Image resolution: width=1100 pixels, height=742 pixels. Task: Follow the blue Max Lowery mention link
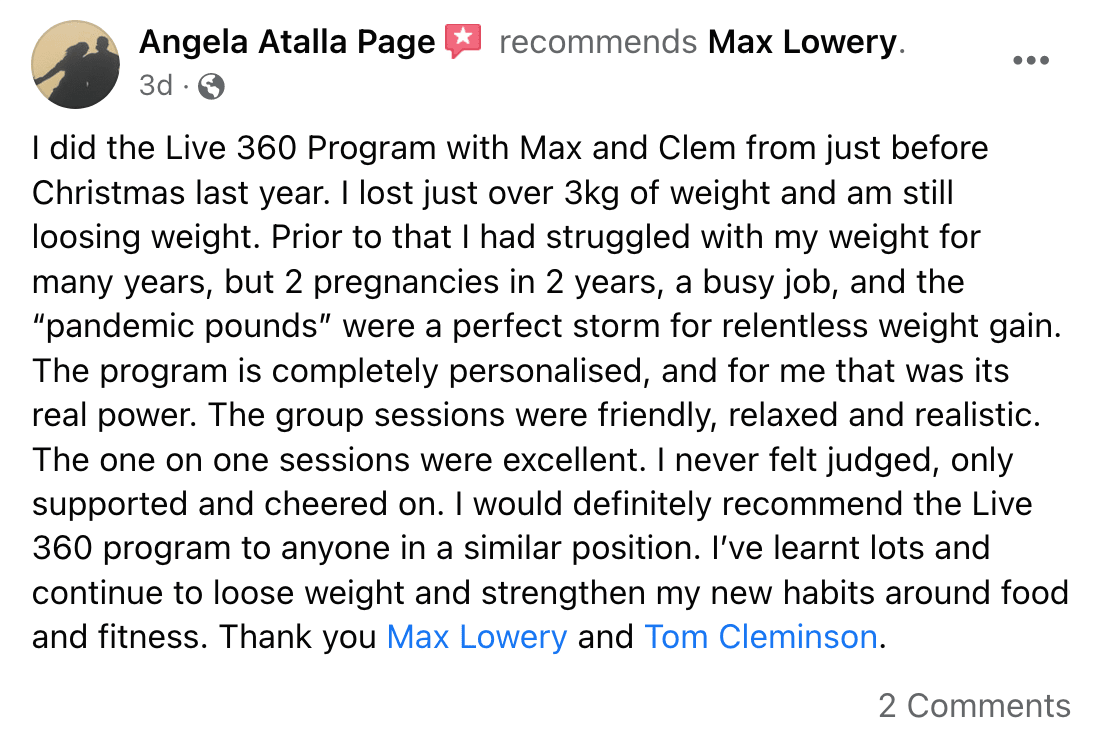coord(477,637)
